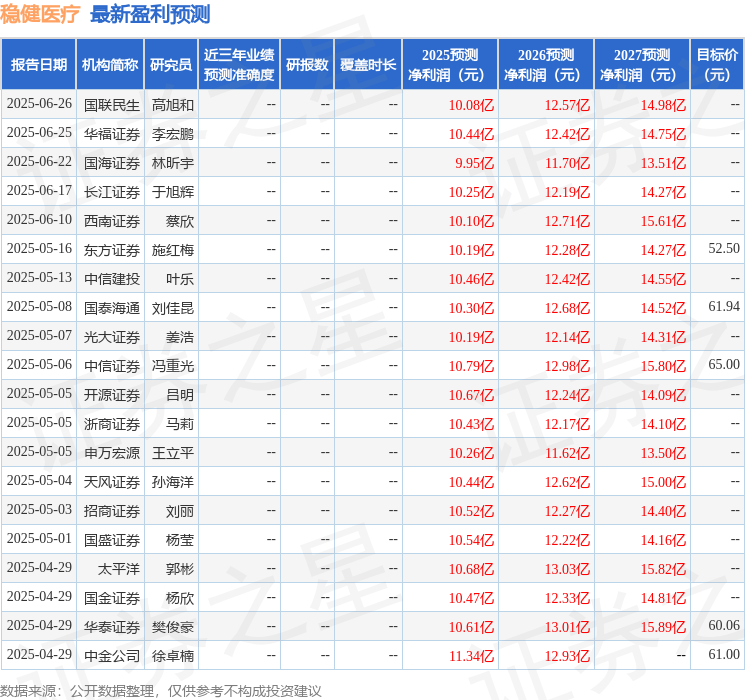Click the 14.10亿 forecast value
The image size is (745, 700).
(663, 424)
